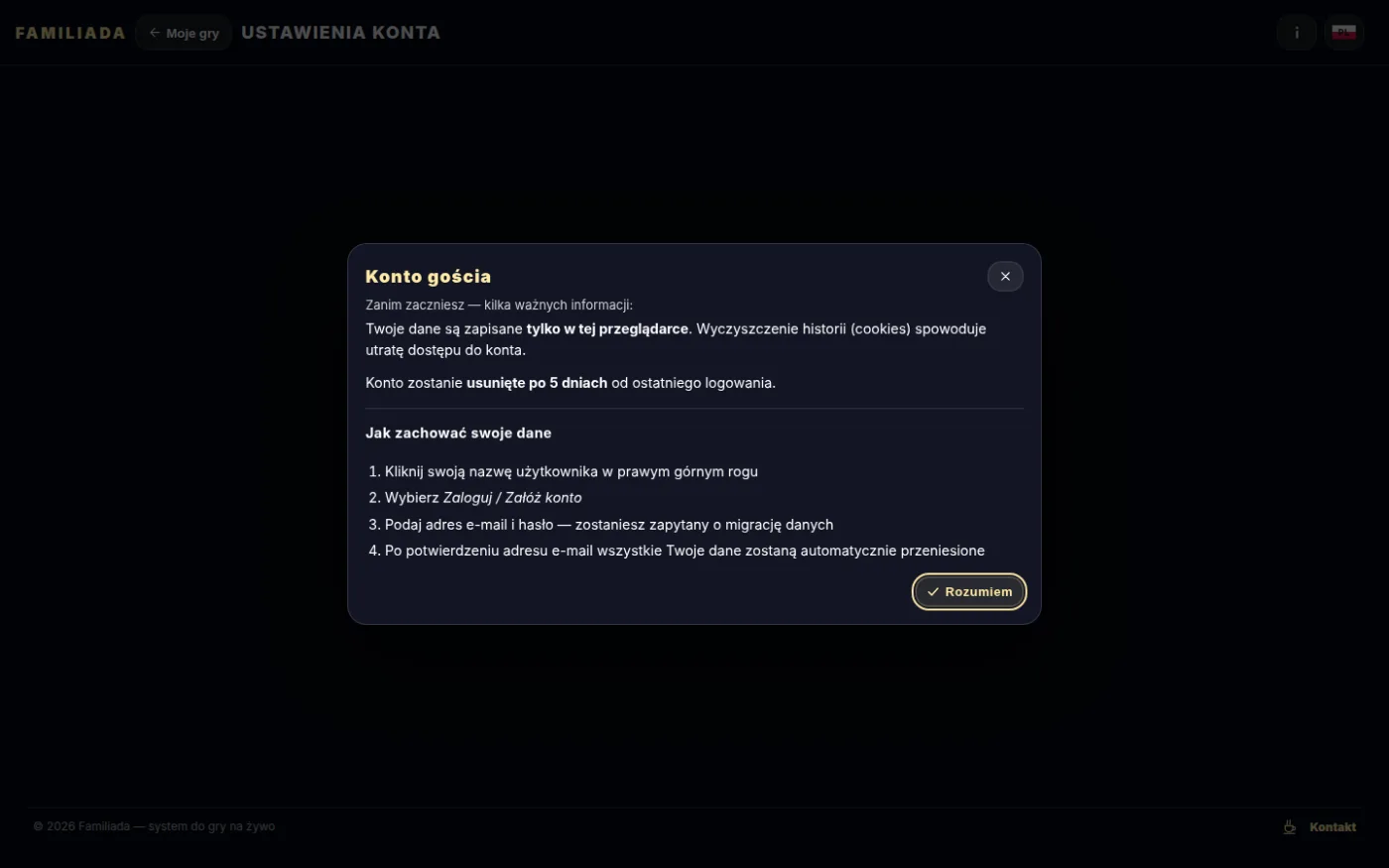Viewport: 1389px width, 868px height.
Task: Open the info "i" button in header
Action: pyautogui.click(x=1296, y=33)
